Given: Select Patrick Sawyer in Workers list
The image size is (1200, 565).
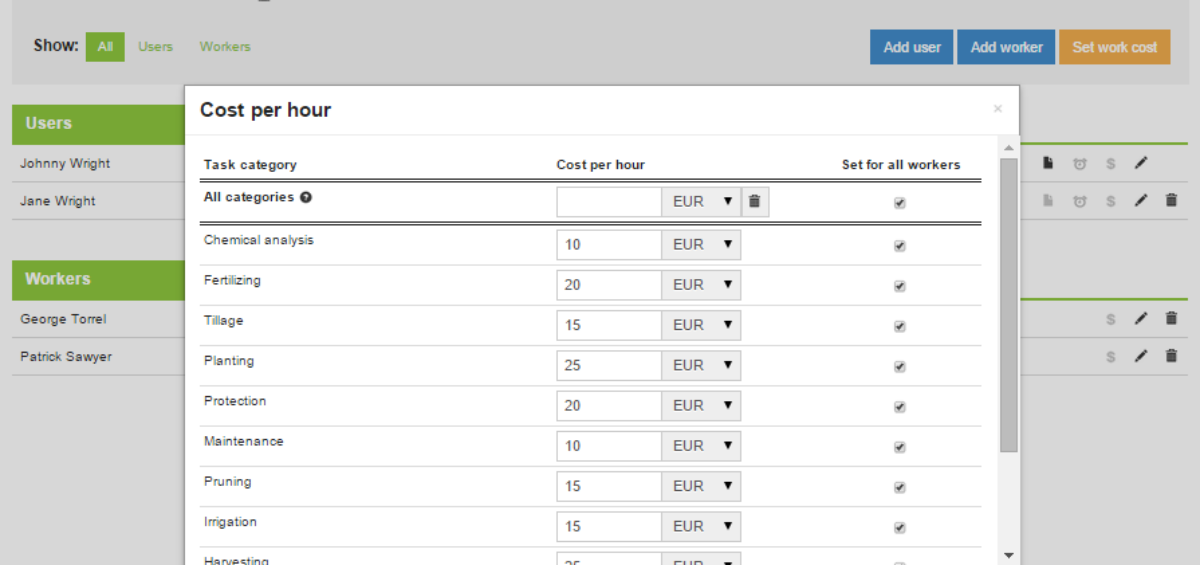Looking at the screenshot, I should pyautogui.click(x=66, y=356).
